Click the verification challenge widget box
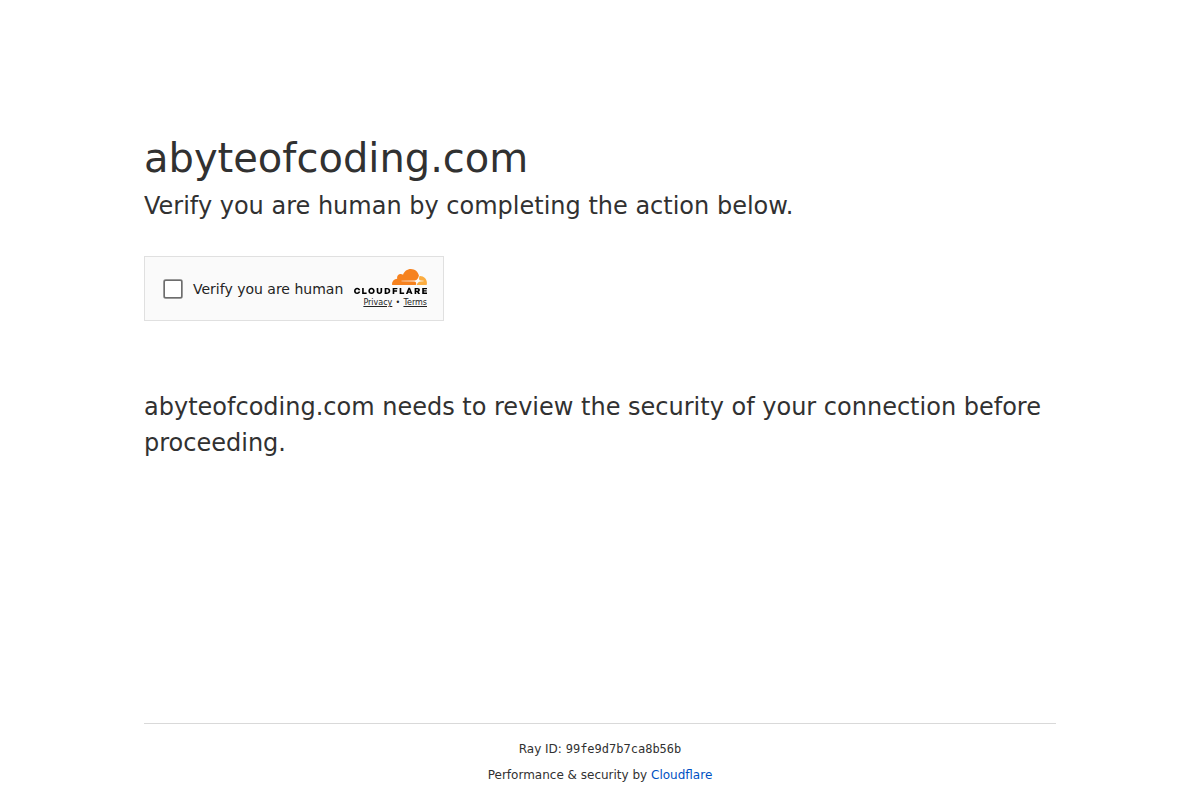The height and width of the screenshot is (800, 1200). (x=294, y=288)
